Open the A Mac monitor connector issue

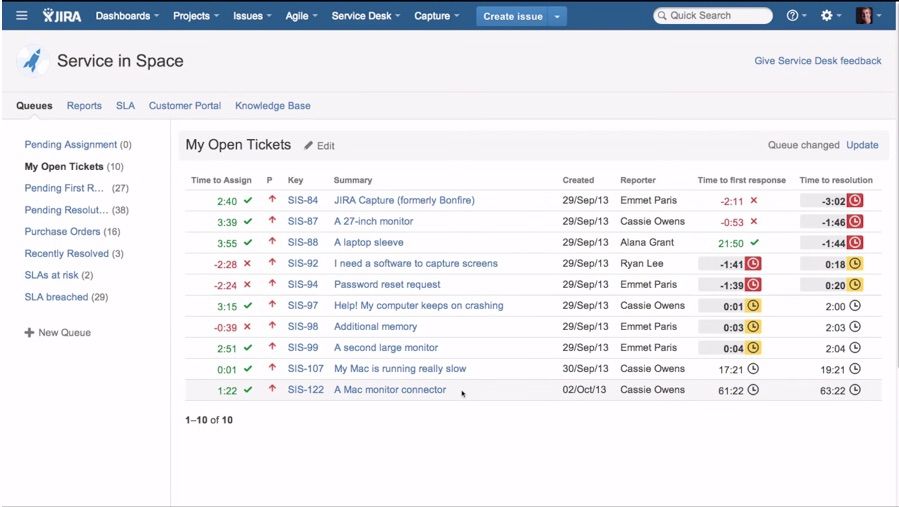tap(390, 390)
